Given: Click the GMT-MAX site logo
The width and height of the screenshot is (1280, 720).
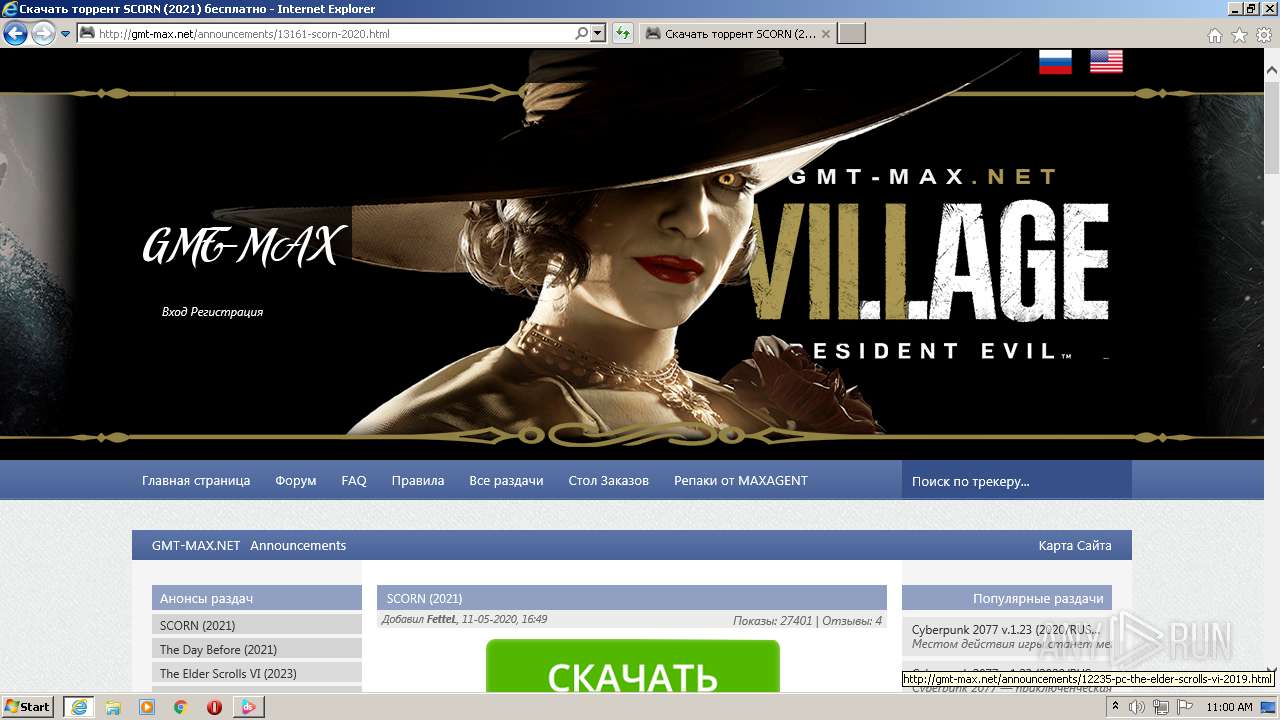Looking at the screenshot, I should [243, 246].
